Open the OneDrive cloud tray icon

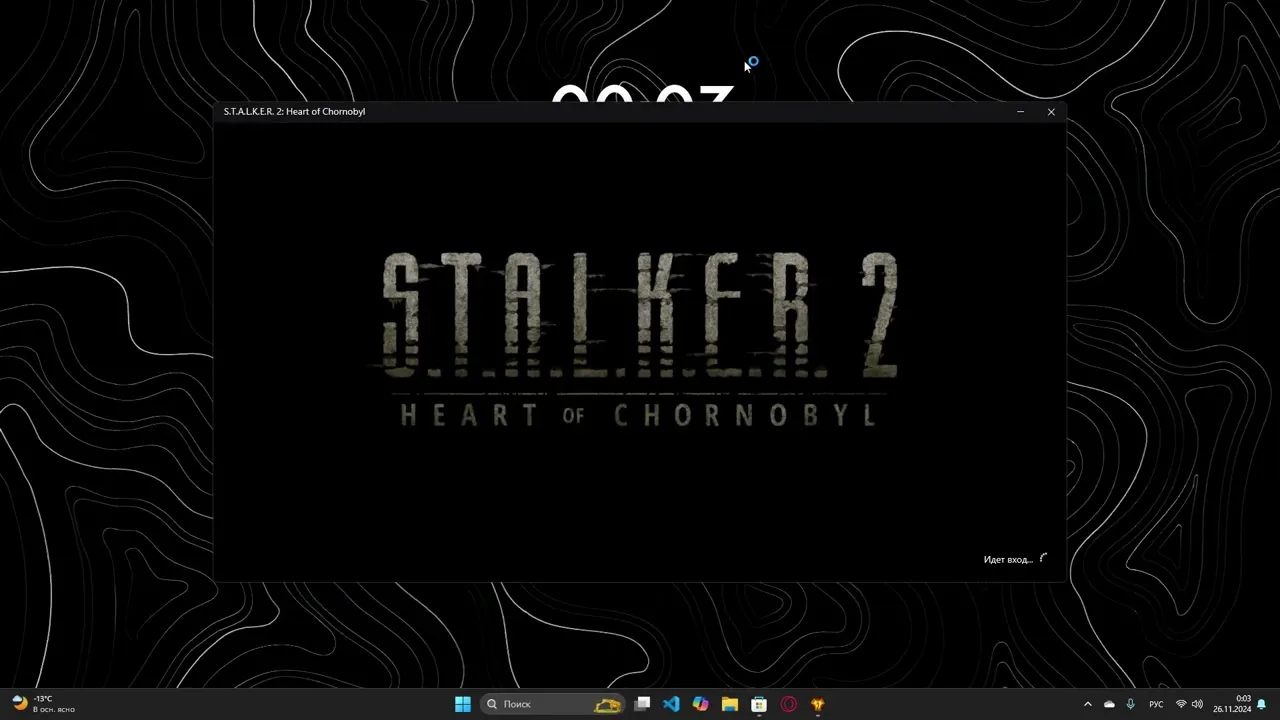(1109, 704)
